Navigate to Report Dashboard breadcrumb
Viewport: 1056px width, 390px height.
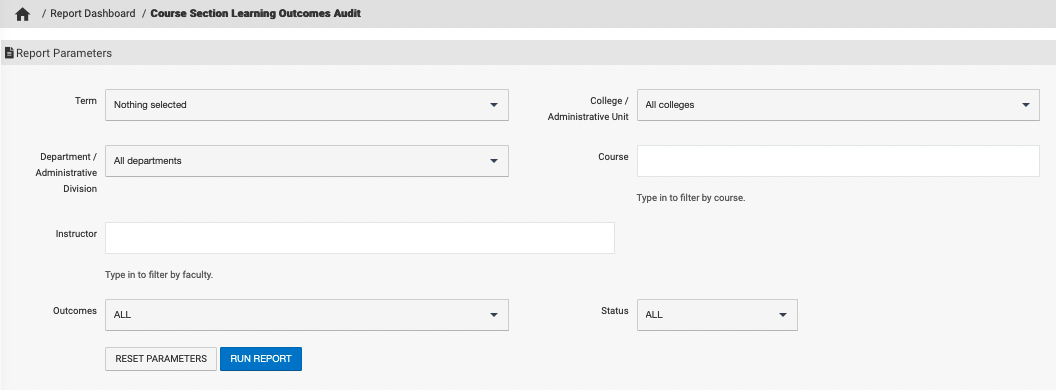92,13
